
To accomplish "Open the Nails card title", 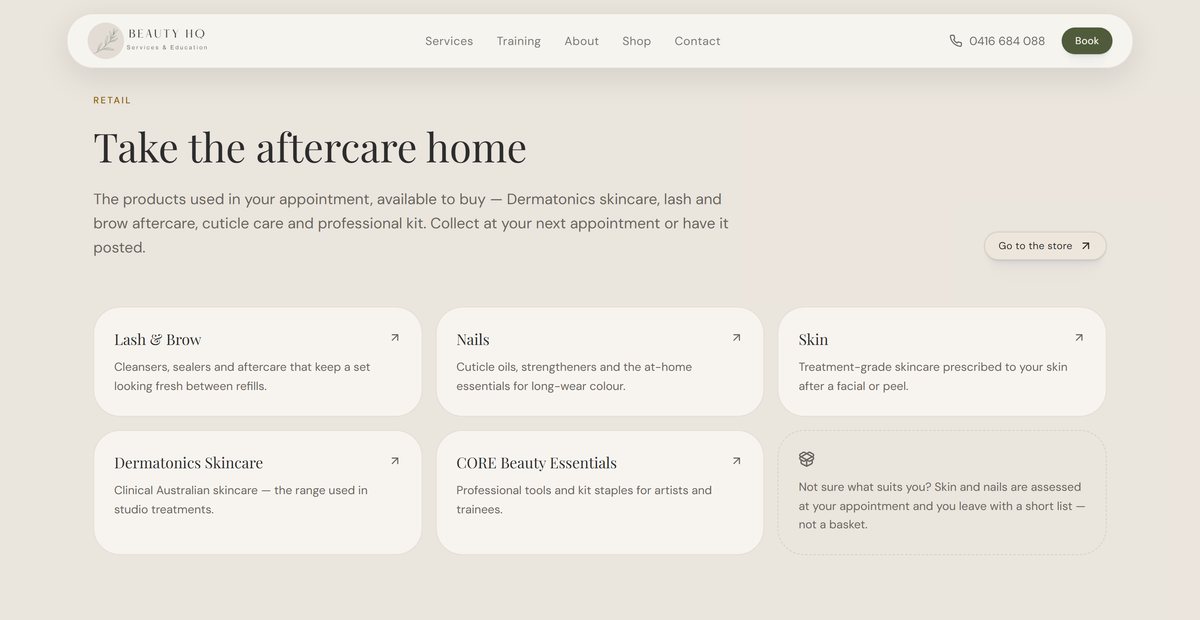I will (473, 340).
